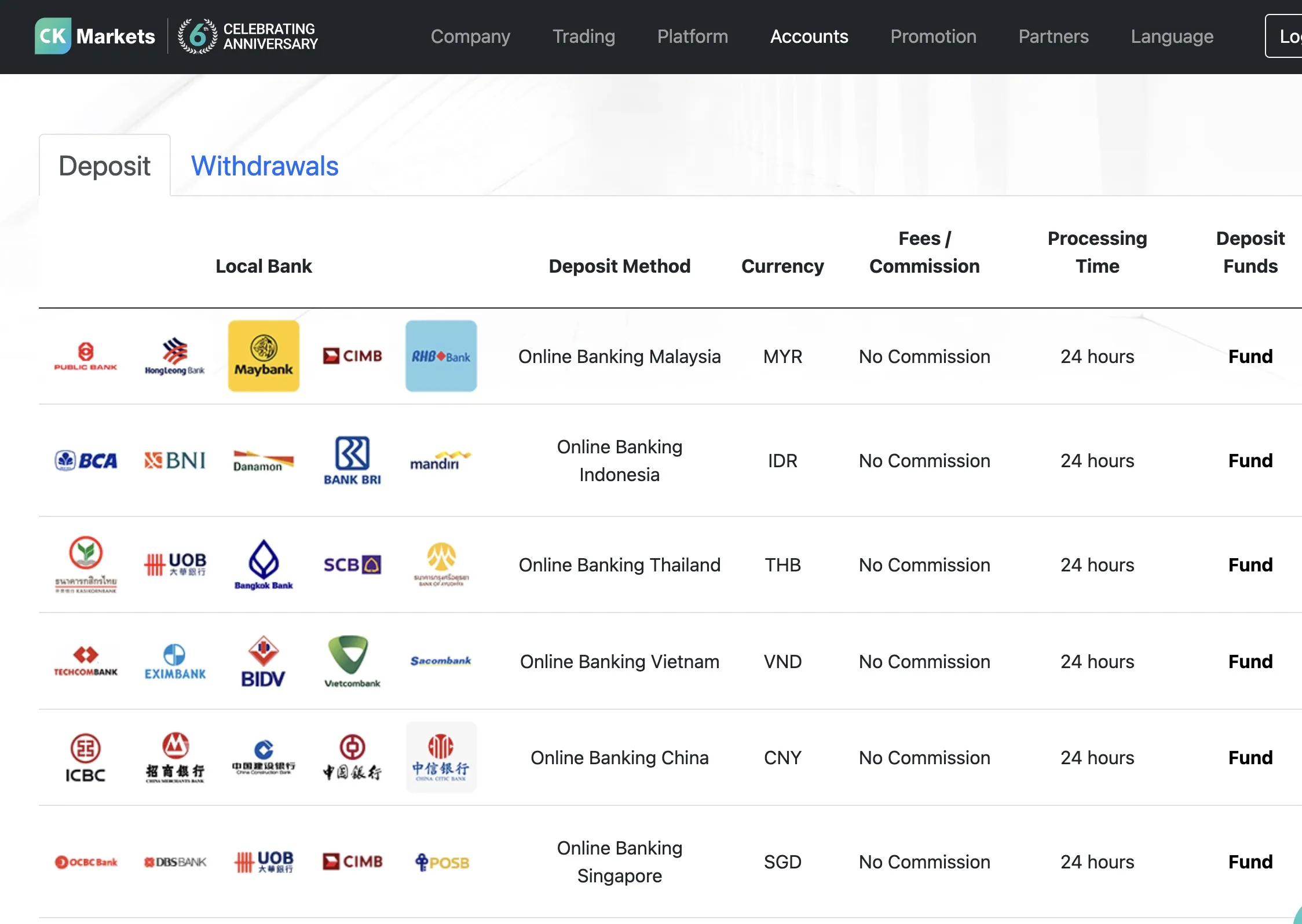Select the BNI bank logo
The width and height of the screenshot is (1302, 924).
click(174, 460)
